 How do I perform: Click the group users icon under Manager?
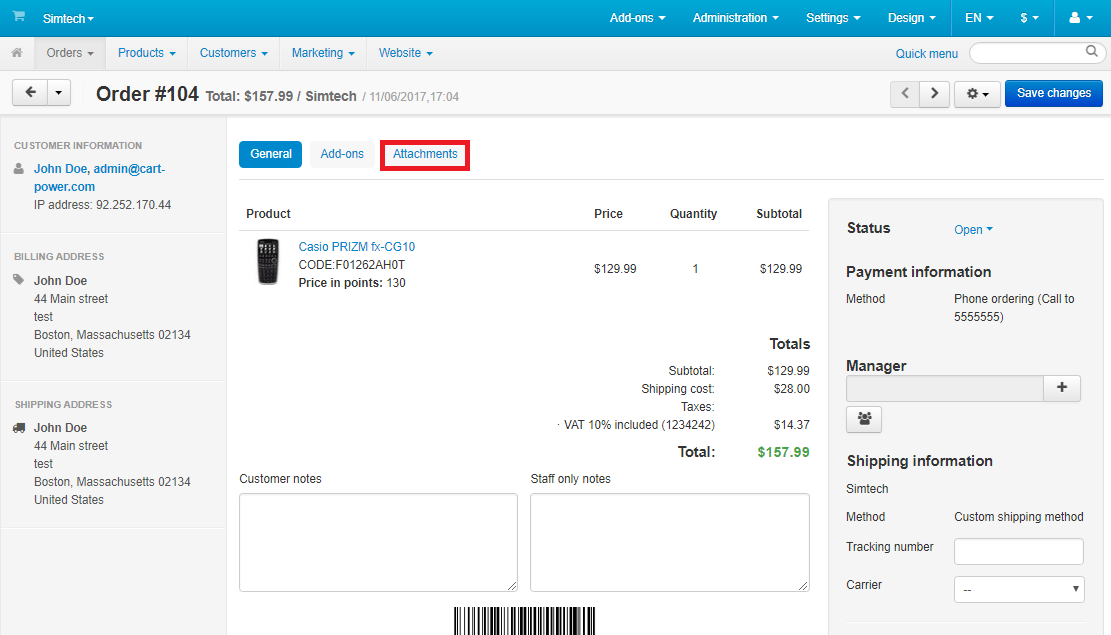coord(864,420)
